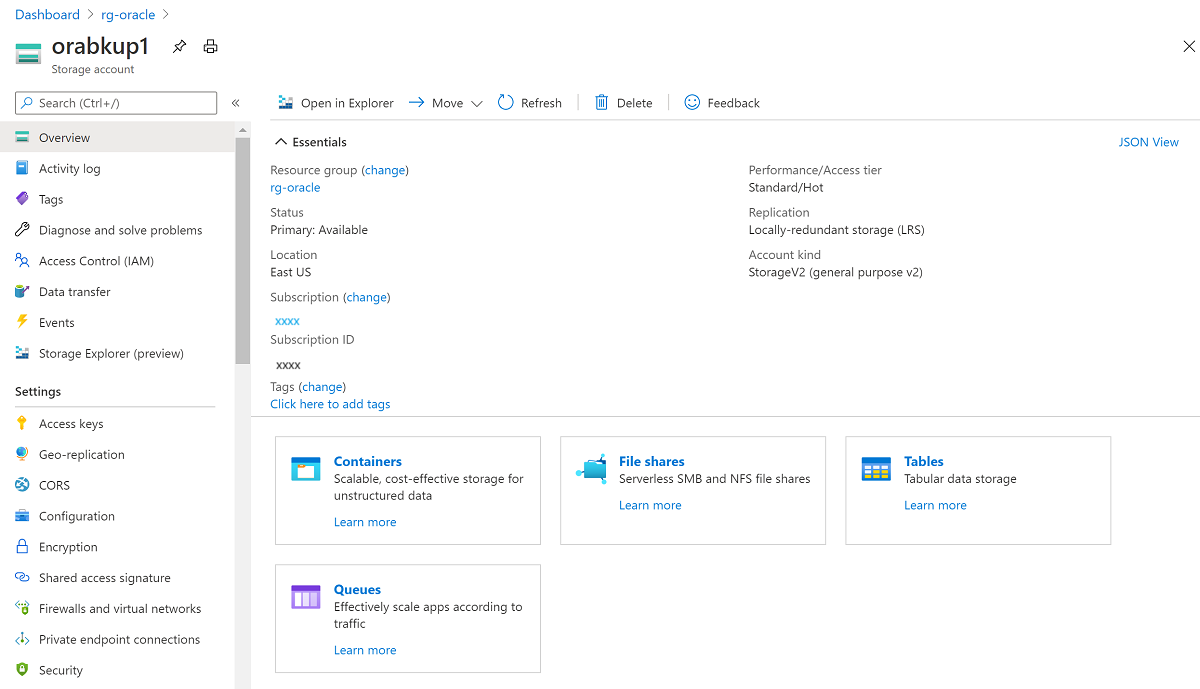The height and width of the screenshot is (689, 1200).
Task: Click the File shares tile icon
Action: point(591,469)
